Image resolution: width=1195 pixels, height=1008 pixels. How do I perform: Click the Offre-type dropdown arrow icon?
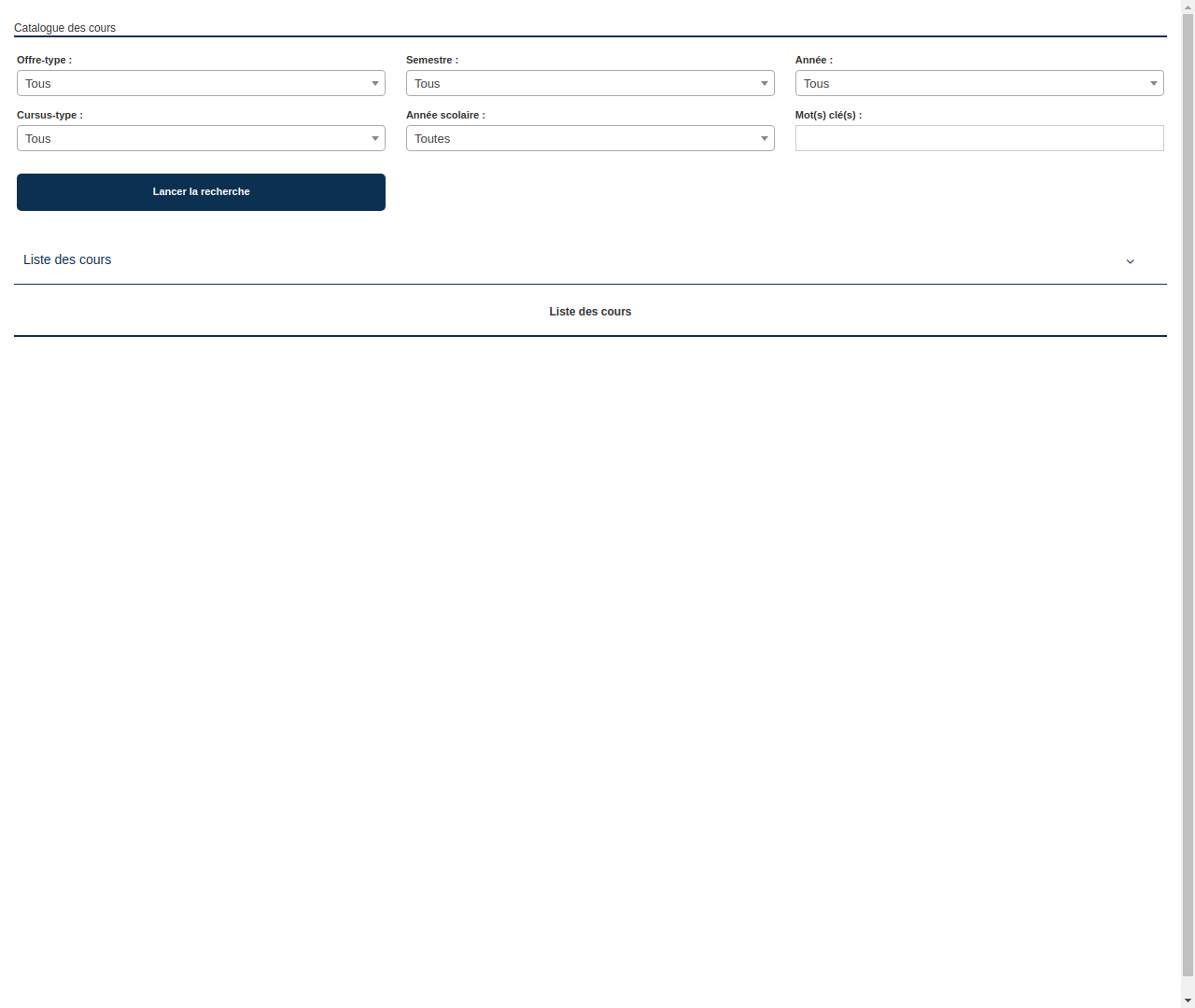(375, 83)
